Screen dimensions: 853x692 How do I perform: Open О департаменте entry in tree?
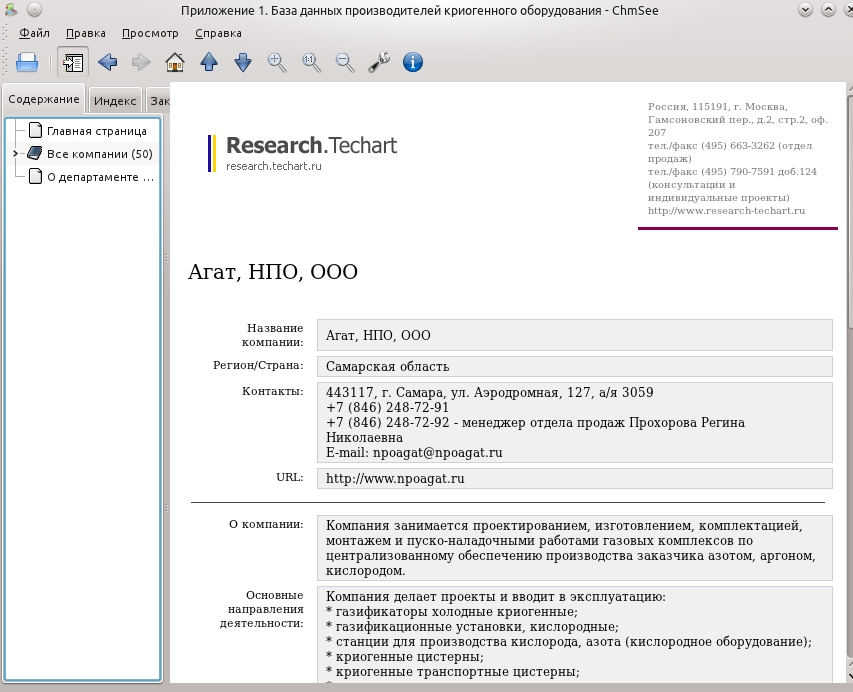100,177
